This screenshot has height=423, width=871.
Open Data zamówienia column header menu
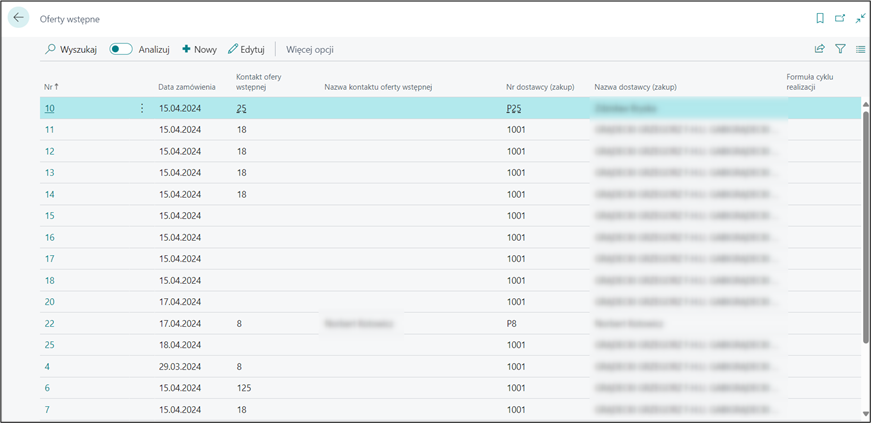pos(187,87)
